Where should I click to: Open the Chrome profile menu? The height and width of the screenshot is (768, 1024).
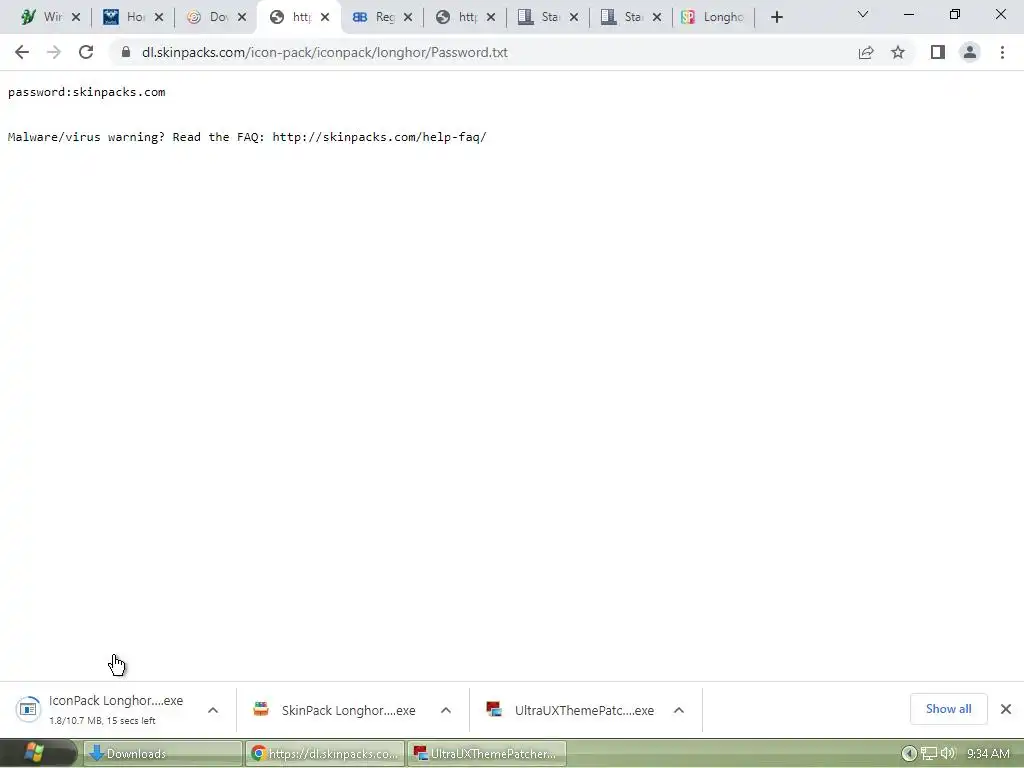[x=970, y=52]
